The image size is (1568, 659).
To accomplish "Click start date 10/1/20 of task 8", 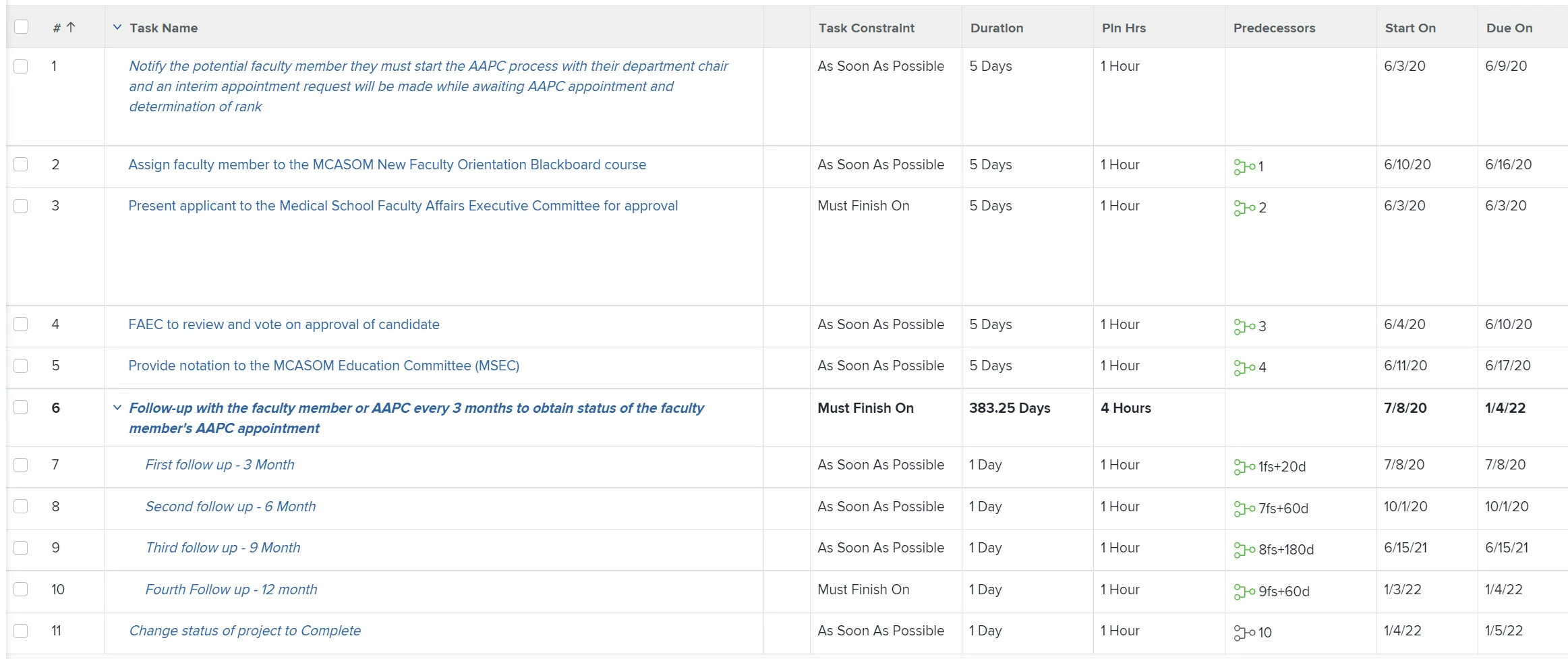I will [1405, 507].
